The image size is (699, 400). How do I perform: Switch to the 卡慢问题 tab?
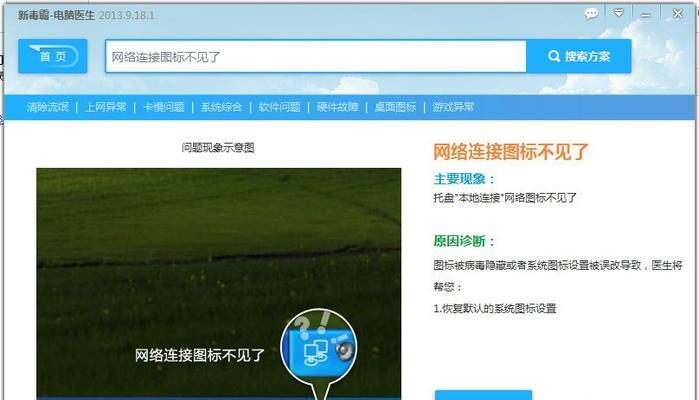(x=163, y=107)
